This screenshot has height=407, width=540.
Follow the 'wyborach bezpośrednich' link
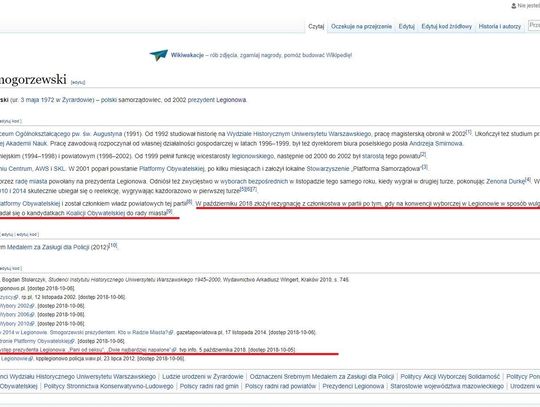254,181
